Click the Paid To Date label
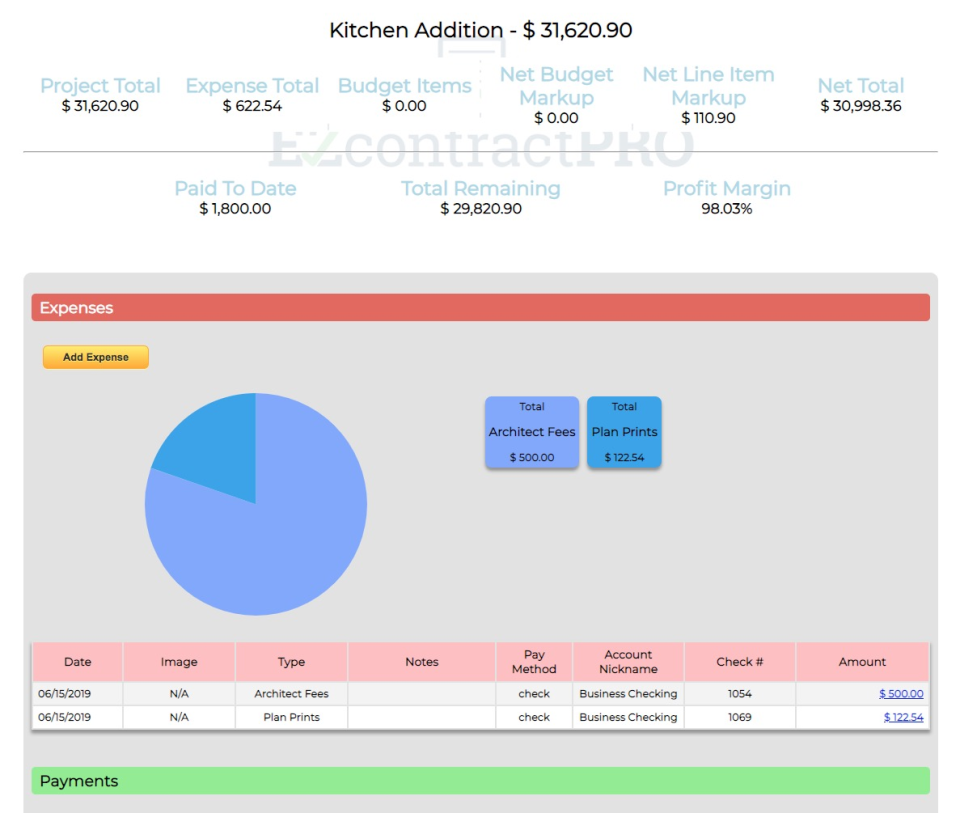Image resolution: width=960 pixels, height=813 pixels. (x=235, y=189)
